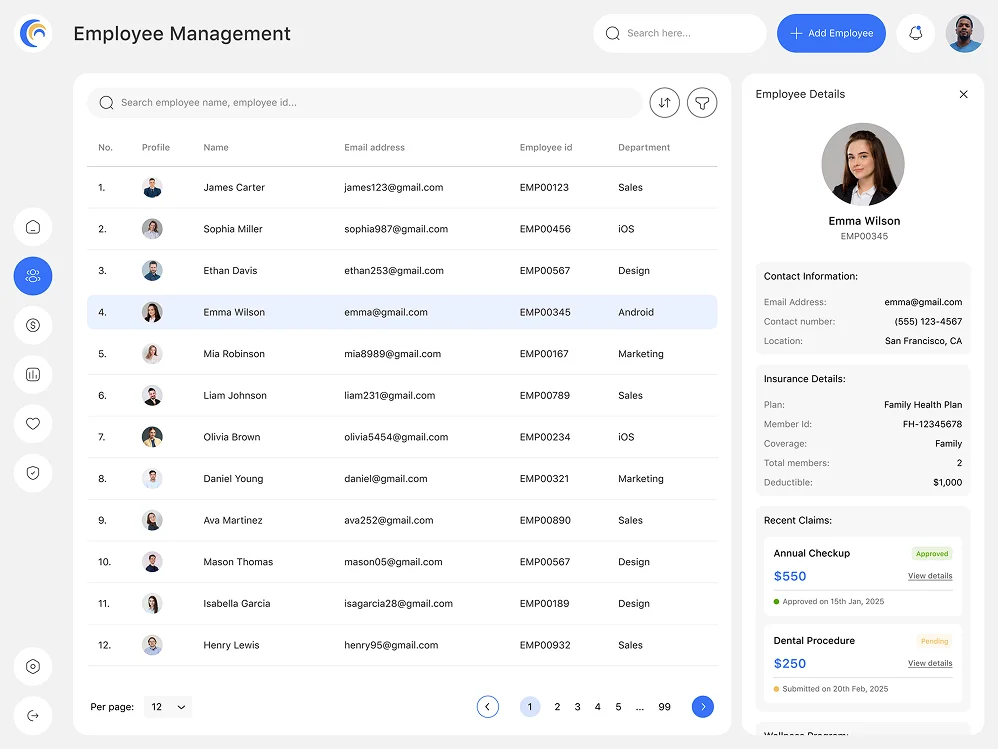Open the Home dashboard from the sidebar
Viewport: 998px width, 749px height.
point(33,226)
